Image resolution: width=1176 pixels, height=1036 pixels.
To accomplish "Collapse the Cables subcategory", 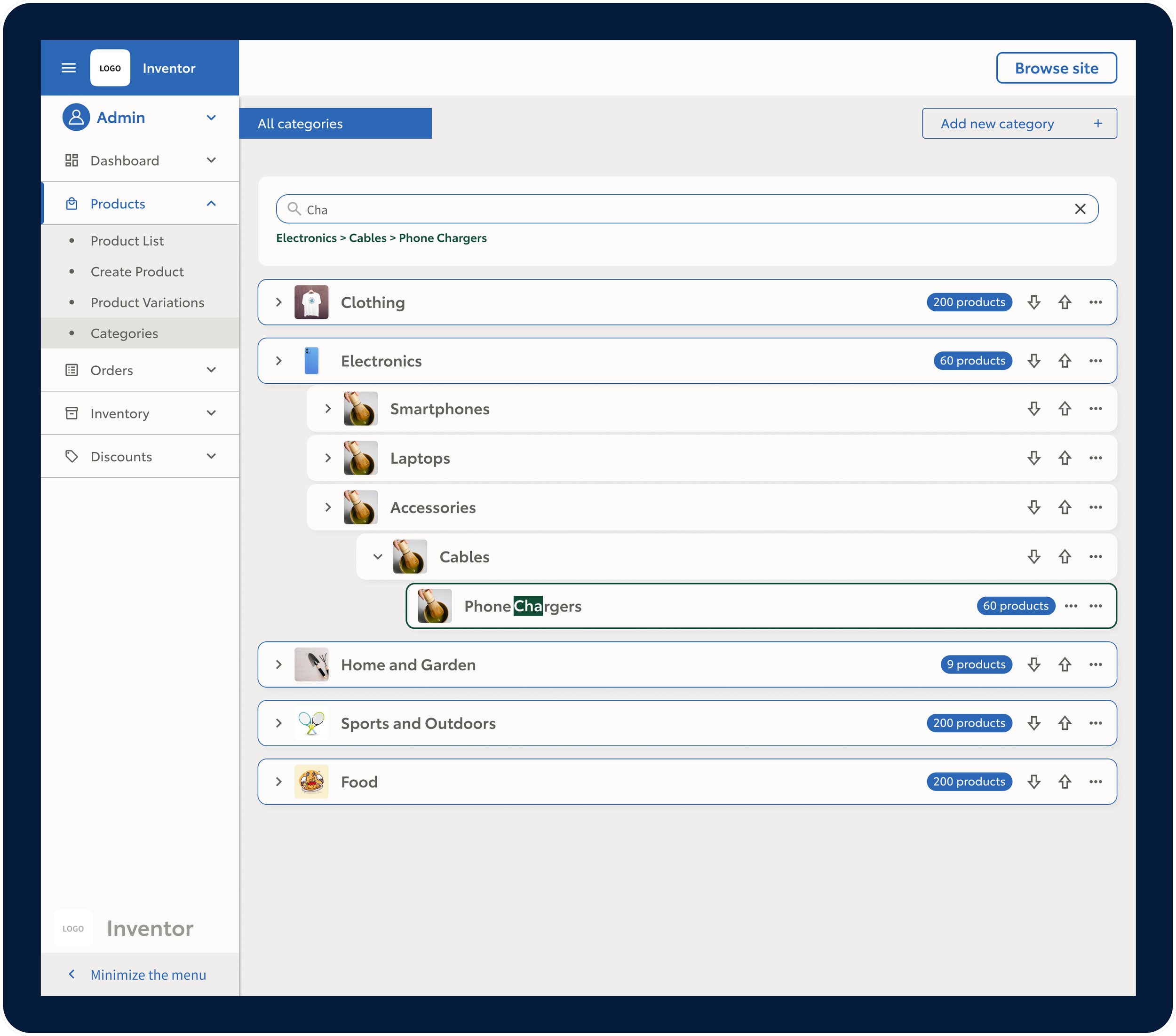I will coord(377,557).
